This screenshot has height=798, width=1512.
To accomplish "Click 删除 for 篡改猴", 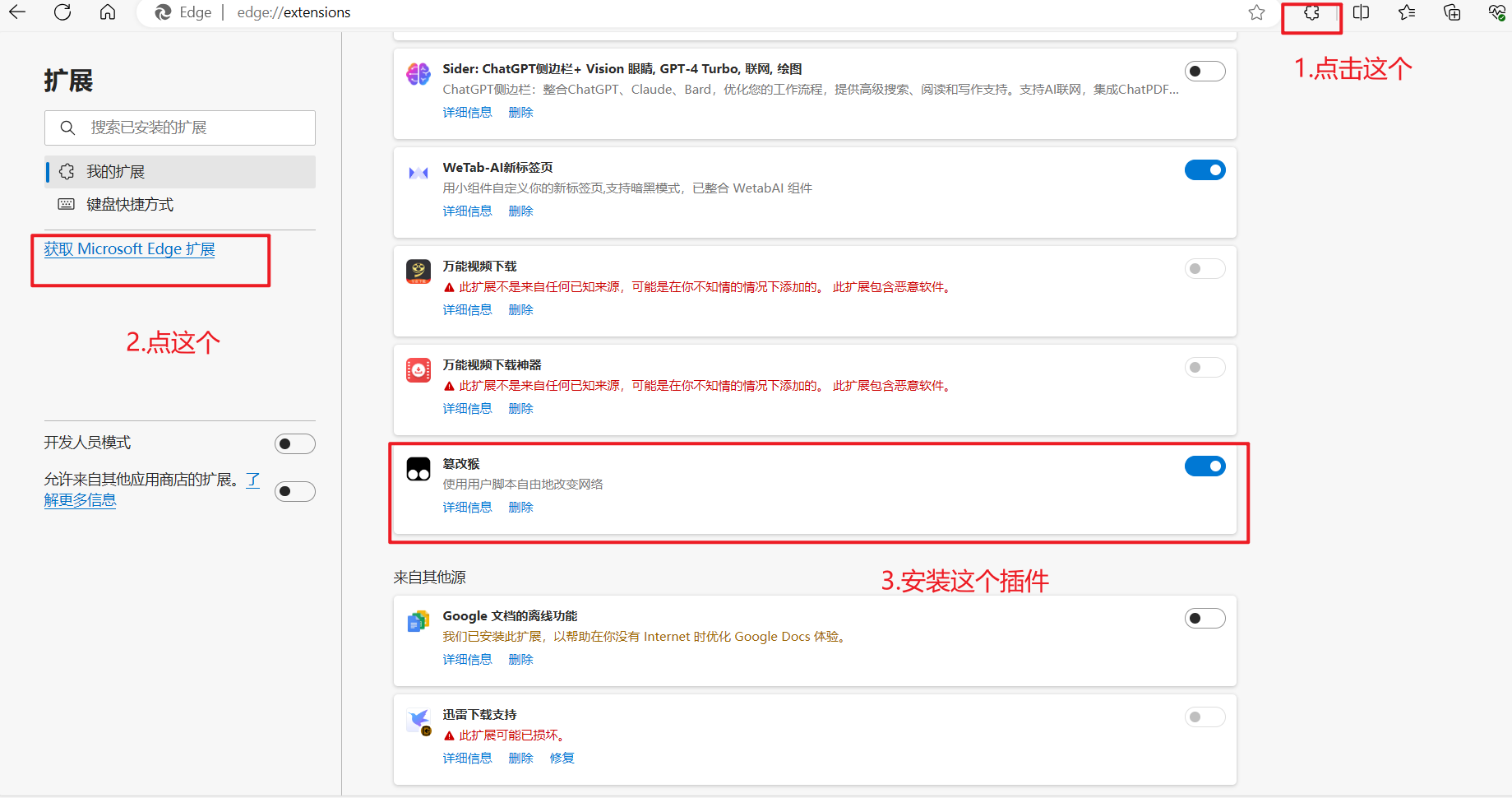I will tap(520, 508).
